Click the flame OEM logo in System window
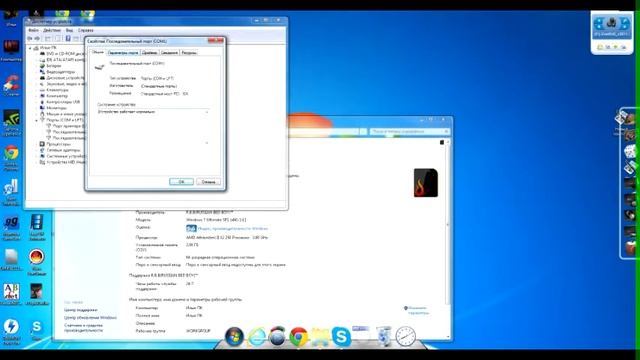Screen dimensions: 640x360 click(426, 182)
